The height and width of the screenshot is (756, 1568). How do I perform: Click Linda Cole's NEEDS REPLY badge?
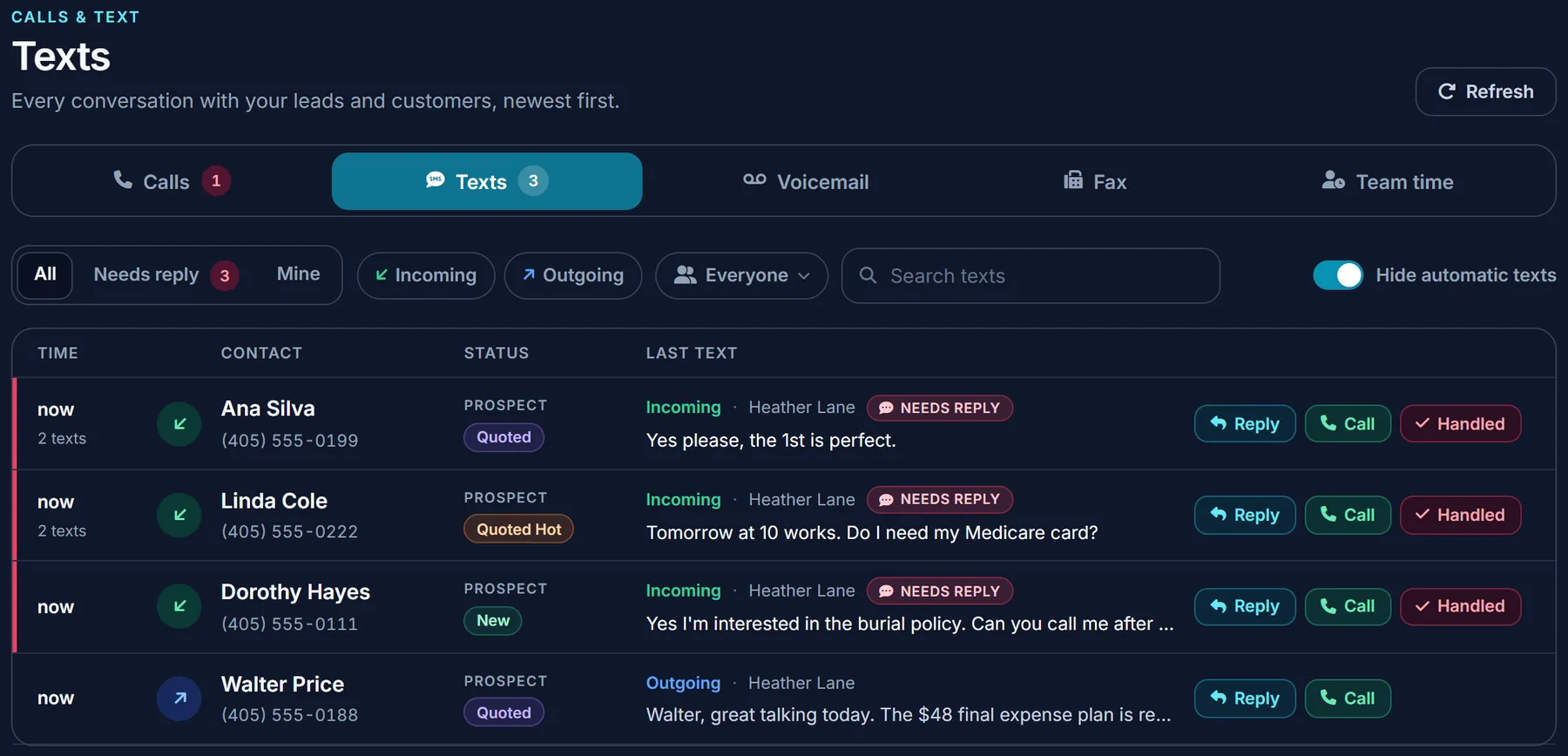click(940, 499)
